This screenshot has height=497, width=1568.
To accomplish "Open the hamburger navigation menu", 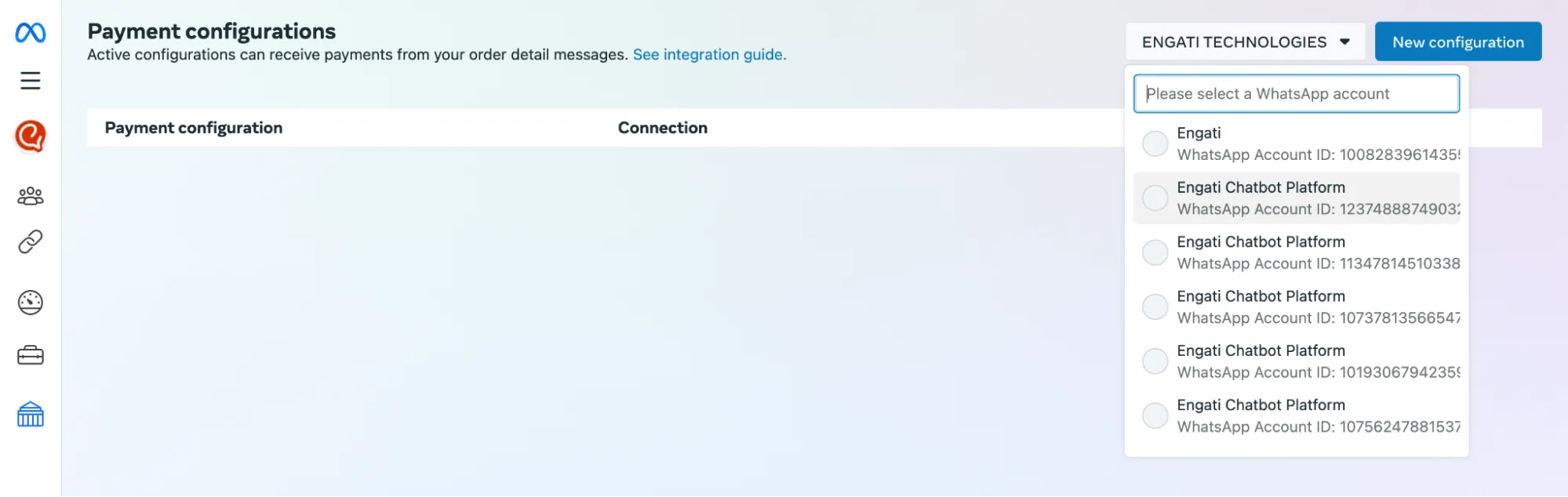I will 31,81.
